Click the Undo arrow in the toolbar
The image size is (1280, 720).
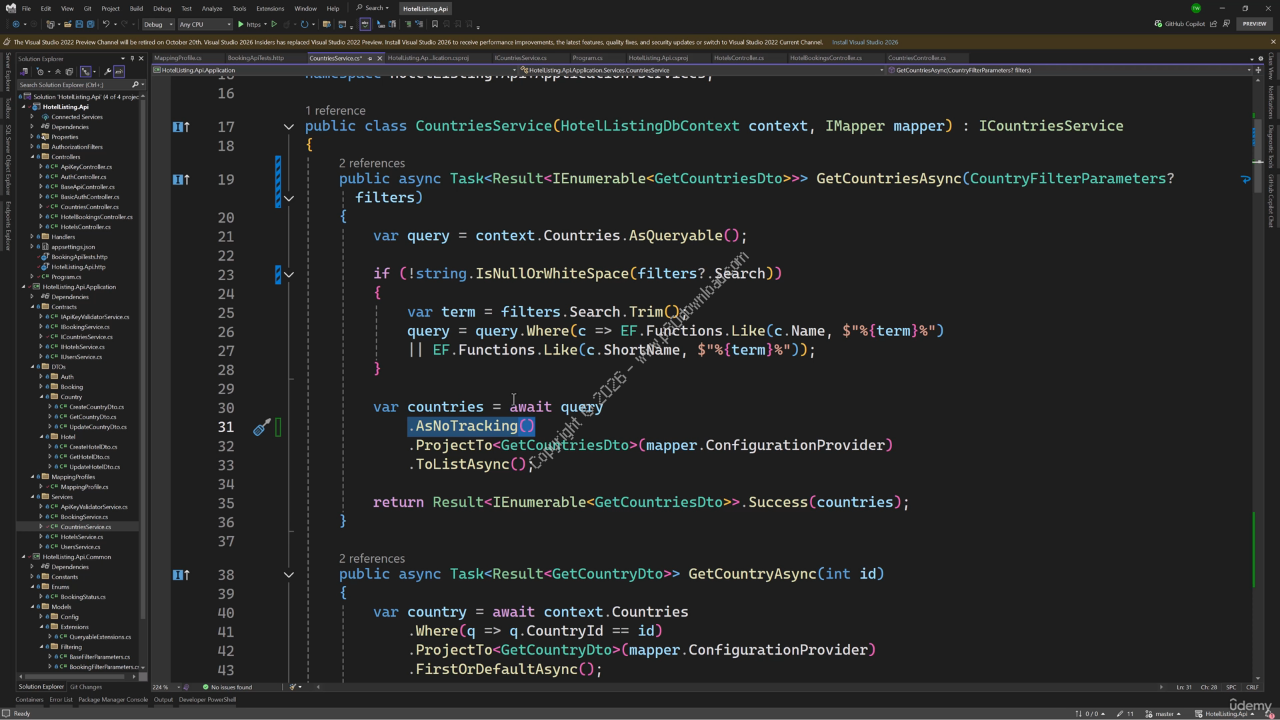[106, 24]
